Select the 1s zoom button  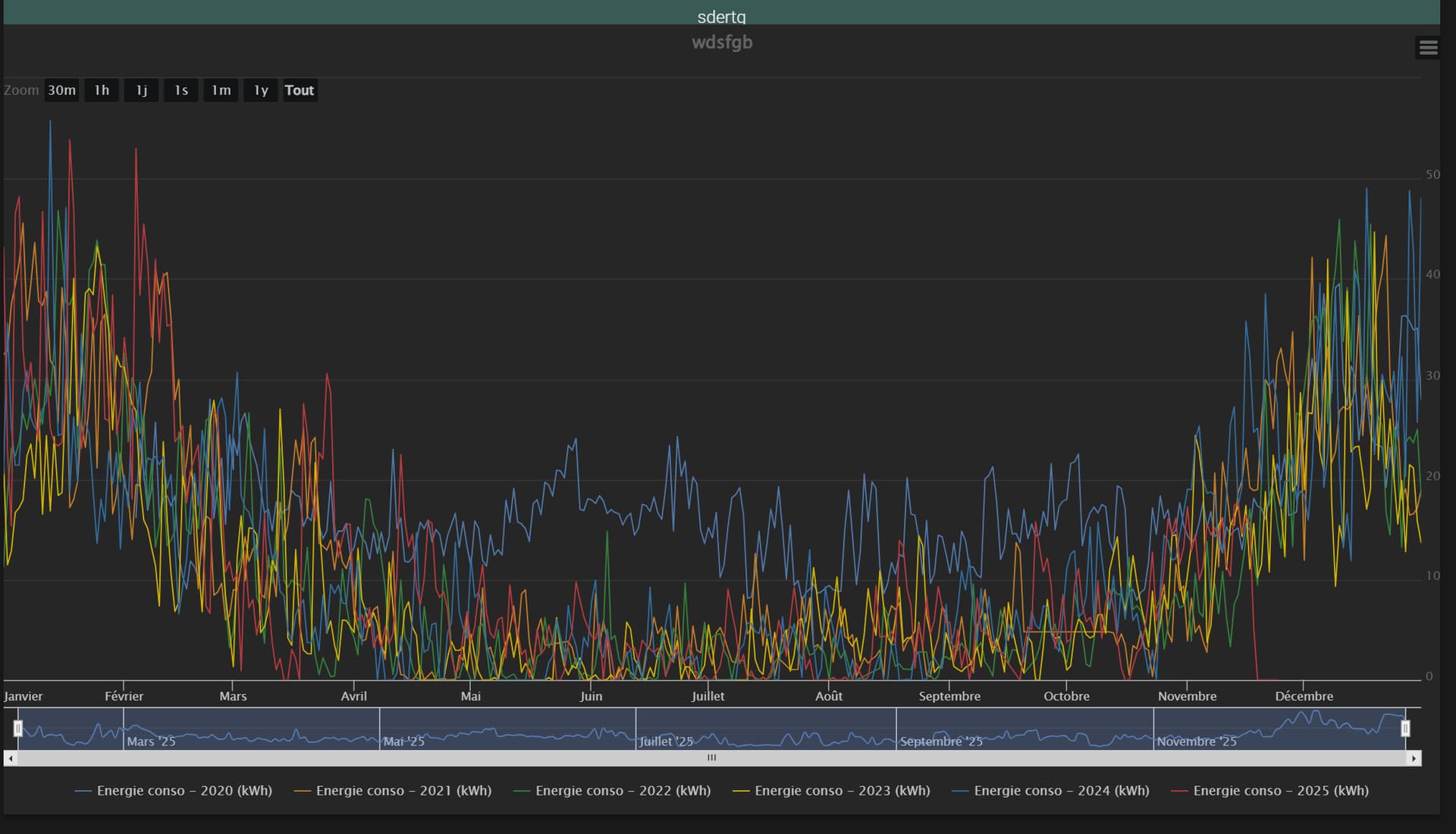181,90
